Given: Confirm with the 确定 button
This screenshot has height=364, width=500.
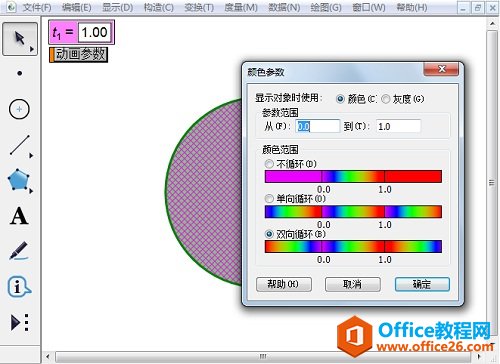Looking at the screenshot, I should coord(422,284).
